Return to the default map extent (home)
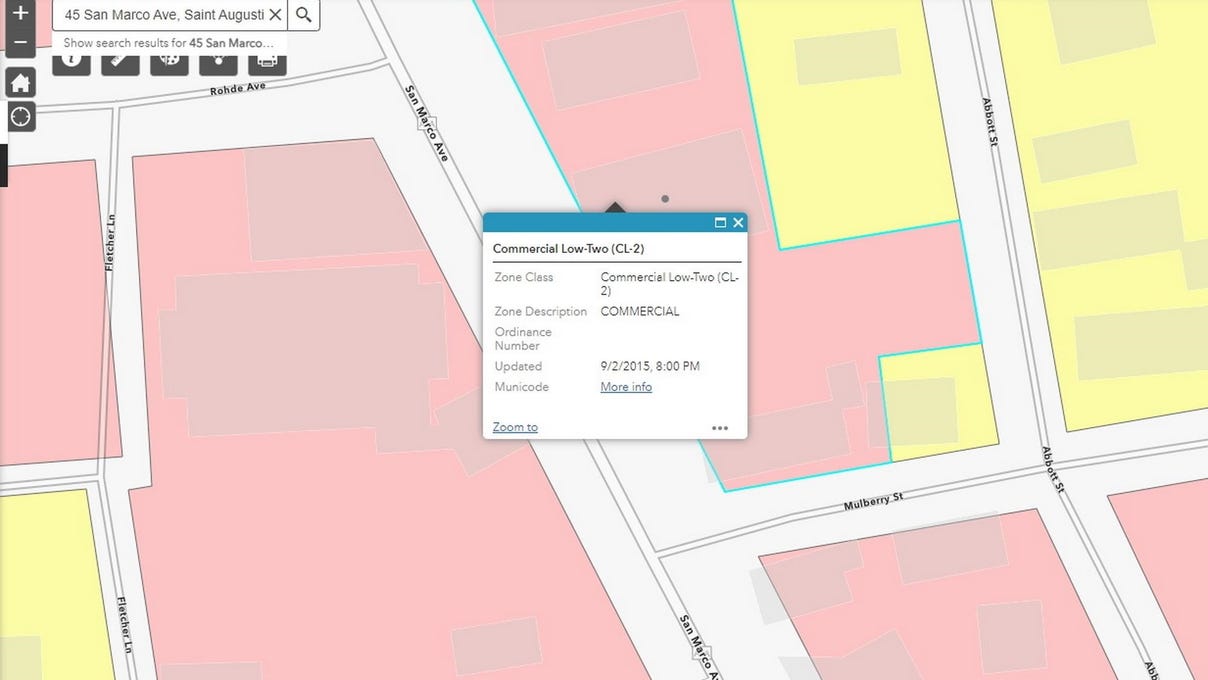 pyautogui.click(x=21, y=84)
